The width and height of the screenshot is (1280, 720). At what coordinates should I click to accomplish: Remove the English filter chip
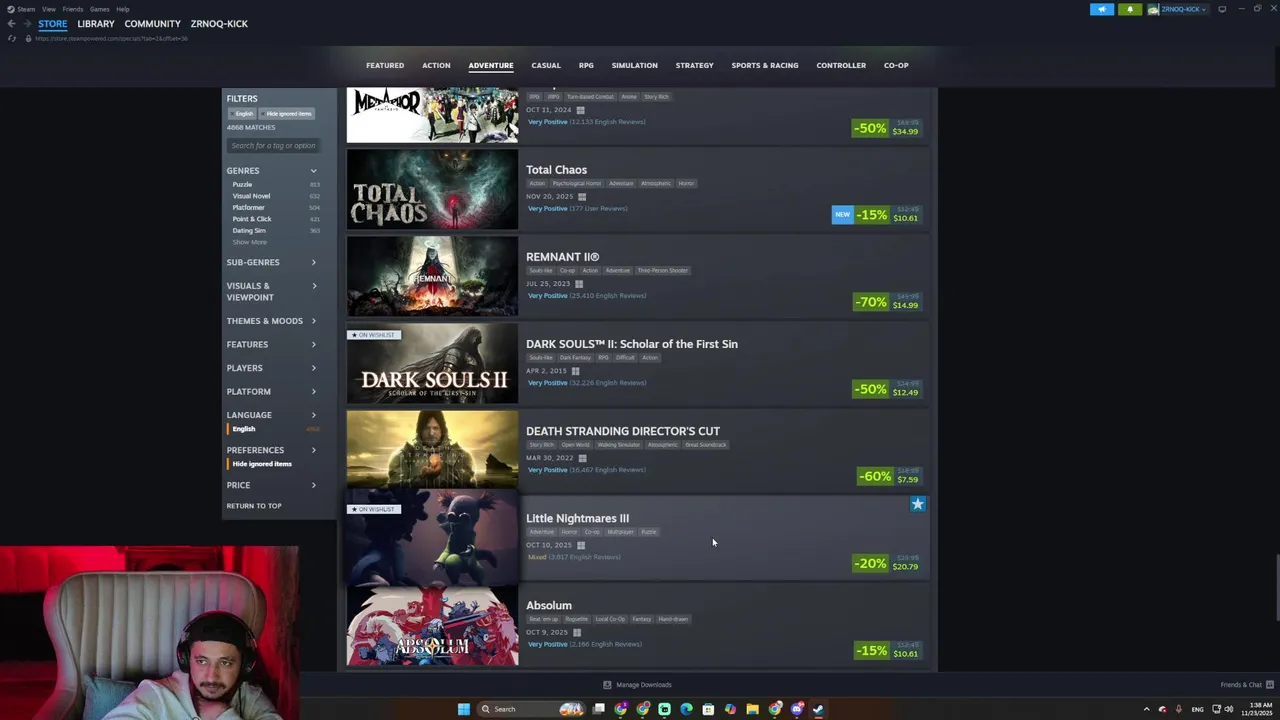(242, 114)
